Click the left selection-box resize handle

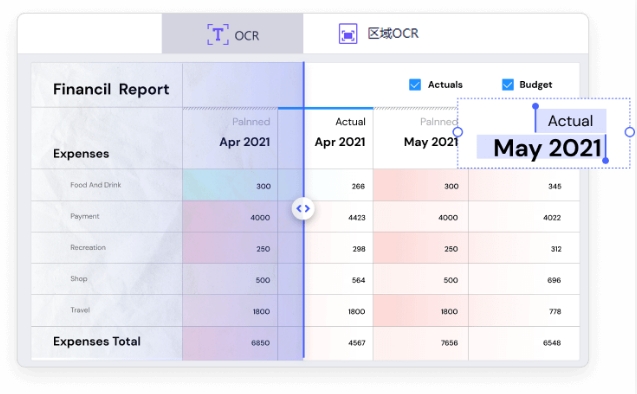(x=457, y=132)
